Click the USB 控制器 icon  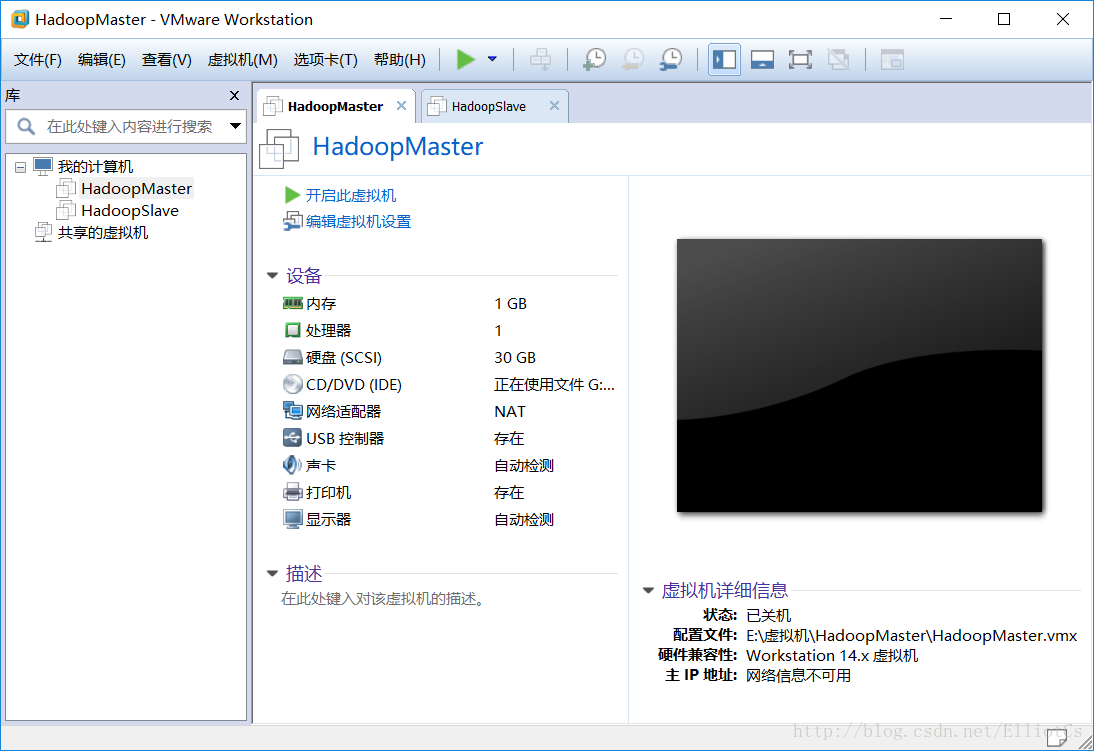292,438
